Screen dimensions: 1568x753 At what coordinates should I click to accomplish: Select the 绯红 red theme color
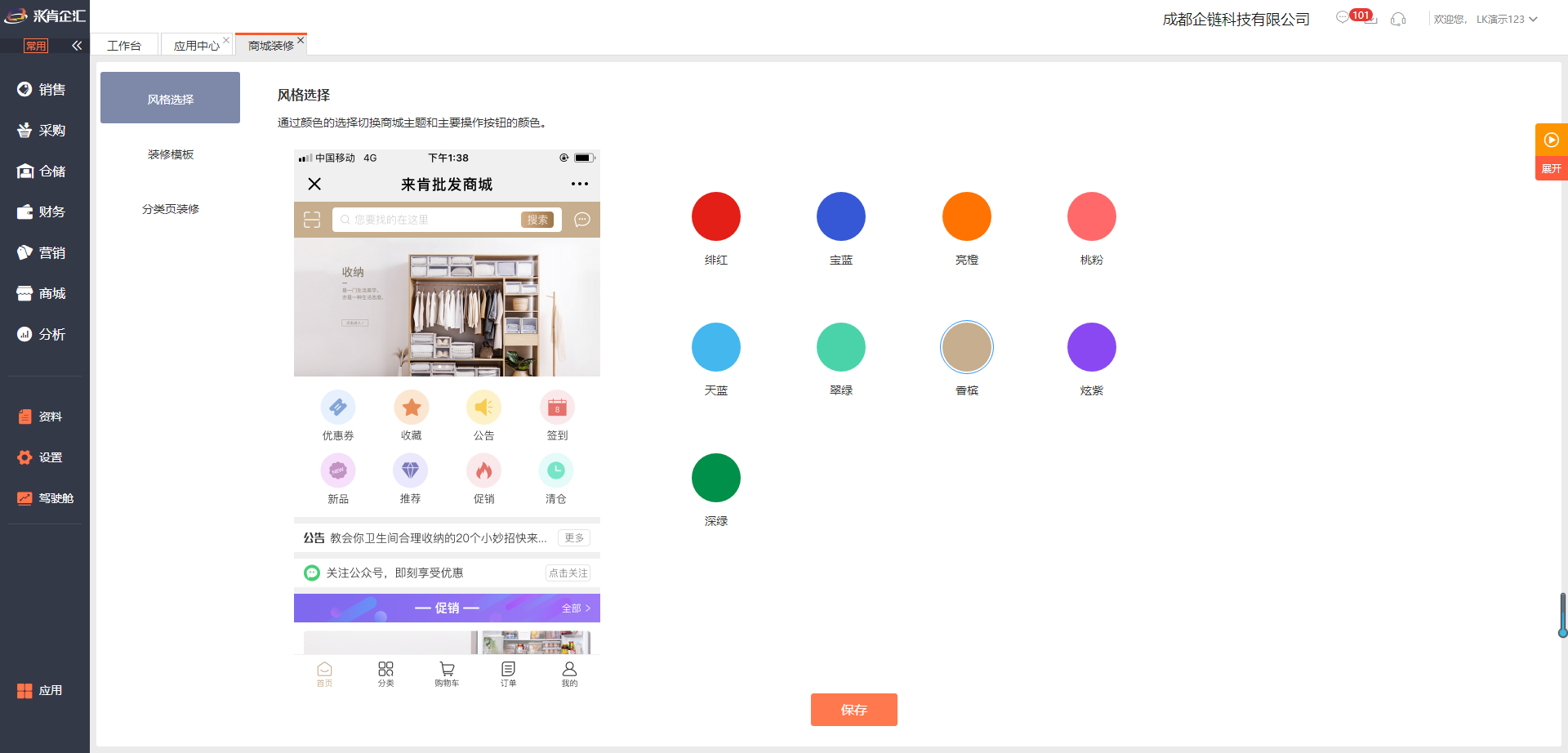pos(715,216)
